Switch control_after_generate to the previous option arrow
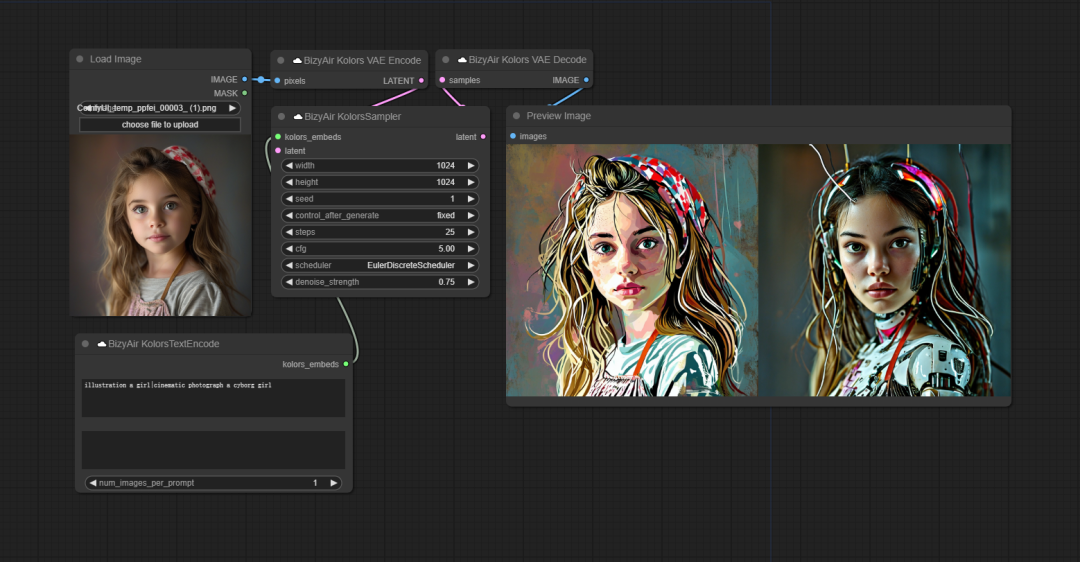1080x562 pixels. (x=289, y=216)
